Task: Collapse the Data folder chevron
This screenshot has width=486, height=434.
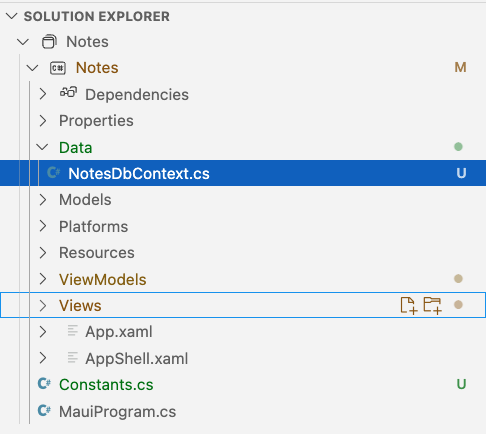Action: click(42, 147)
